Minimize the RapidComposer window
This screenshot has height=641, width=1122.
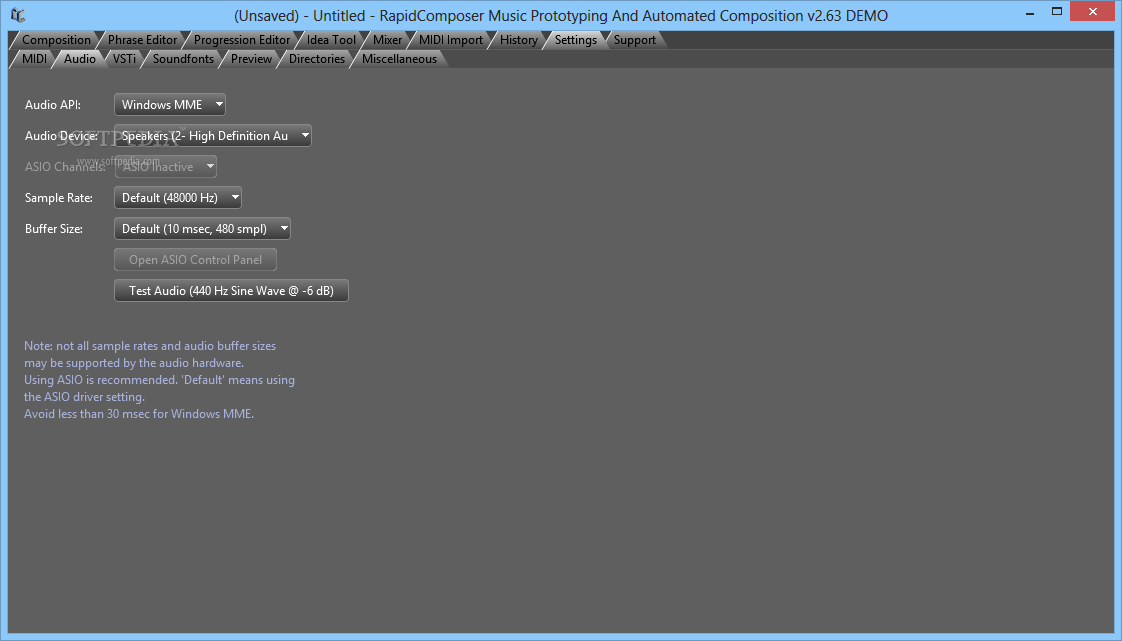(1030, 13)
